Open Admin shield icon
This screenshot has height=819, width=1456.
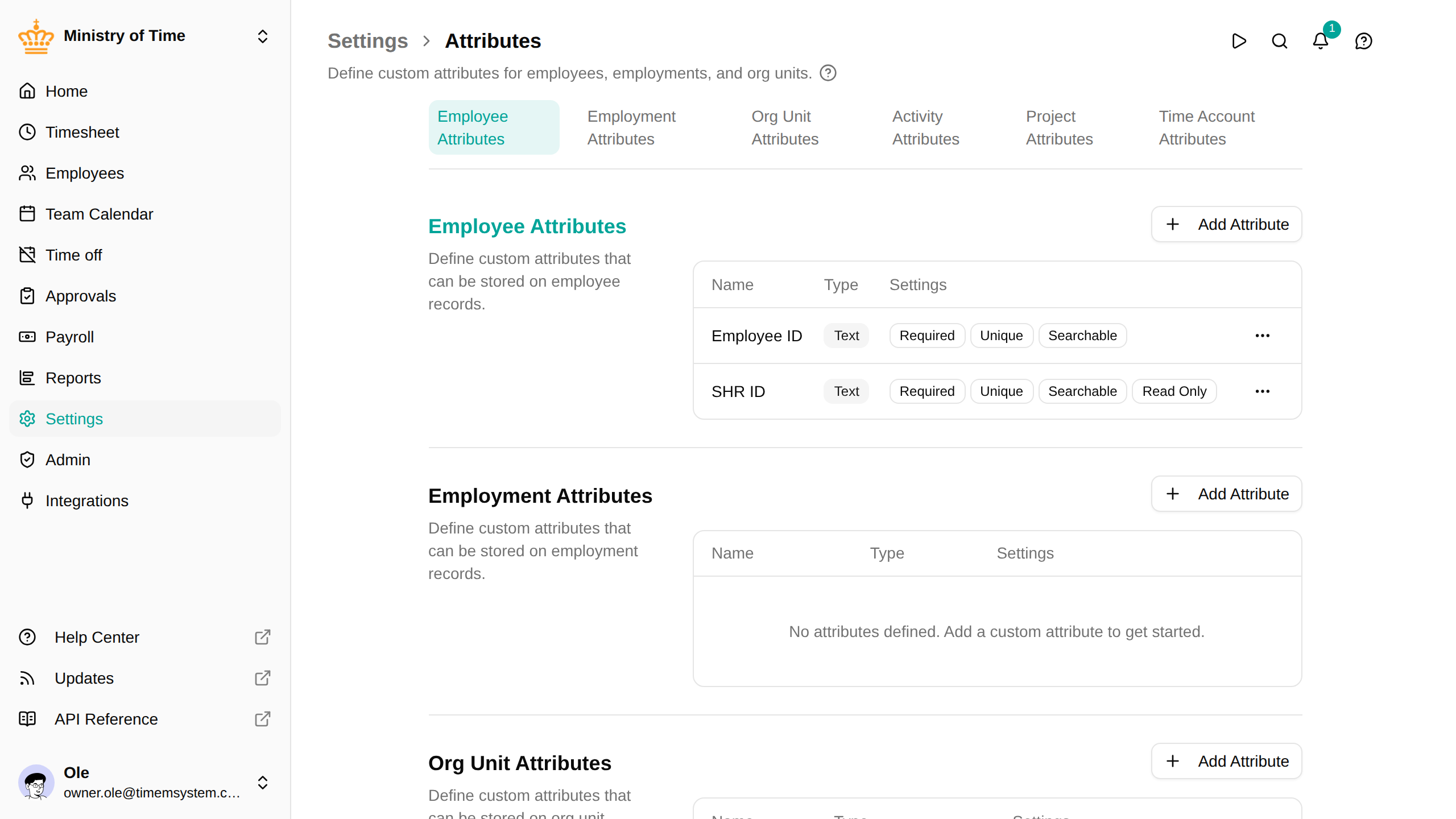tap(27, 460)
